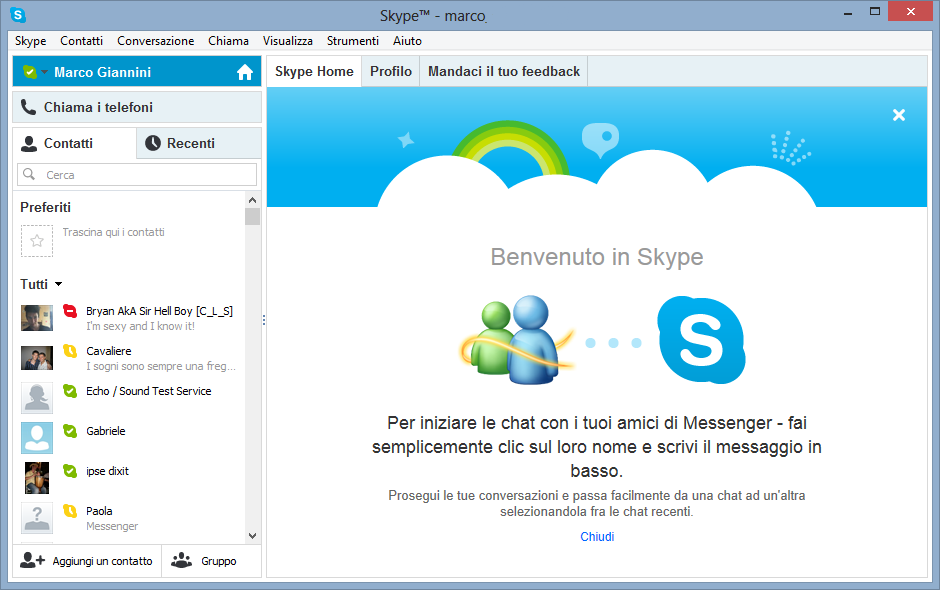
Task: Minimize the Skype window
Action: pos(848,13)
